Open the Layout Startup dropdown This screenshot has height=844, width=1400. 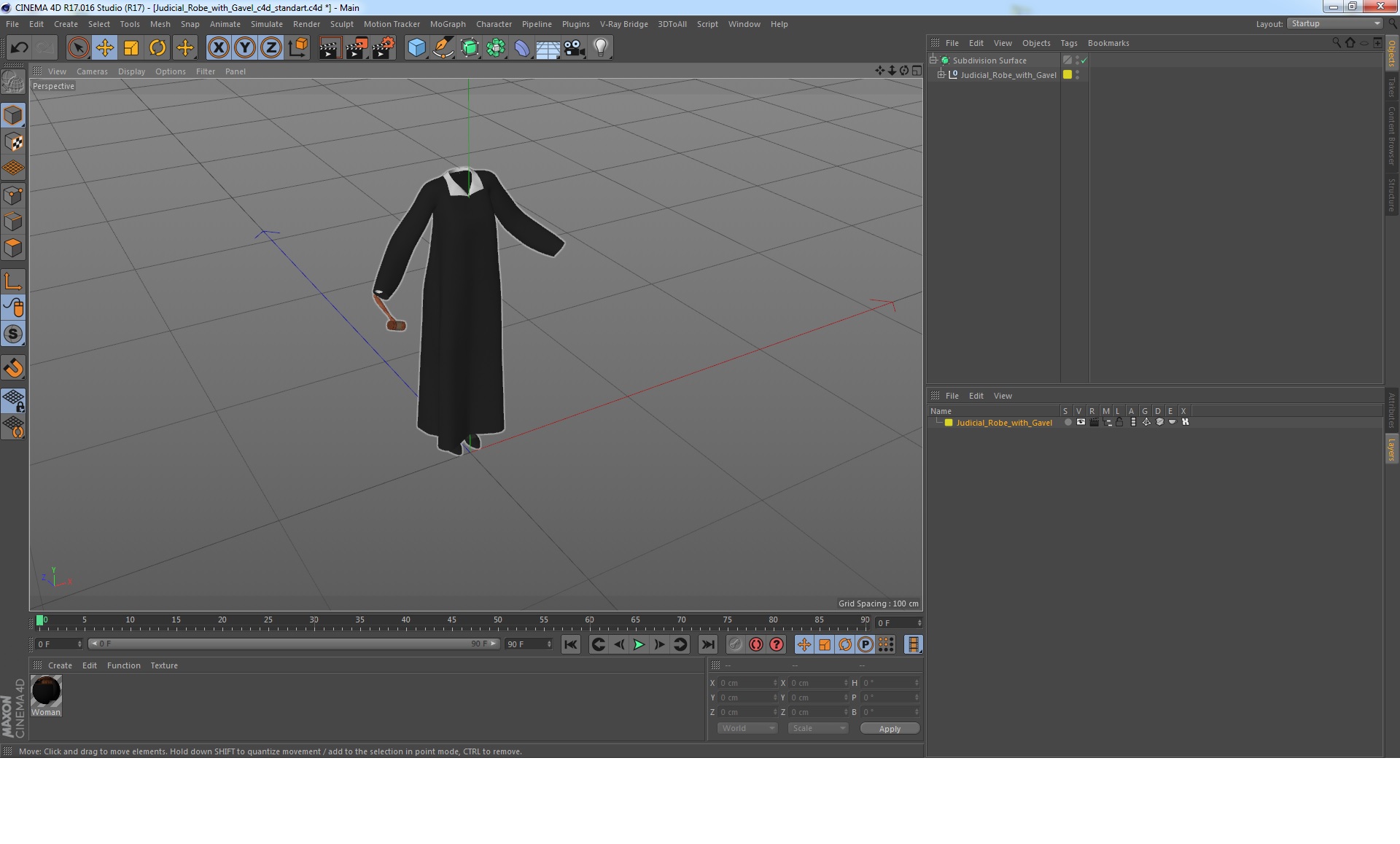[1334, 24]
